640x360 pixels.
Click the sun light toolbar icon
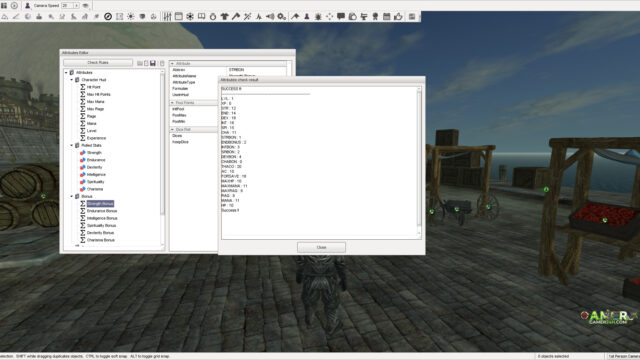pyautogui.click(x=131, y=16)
